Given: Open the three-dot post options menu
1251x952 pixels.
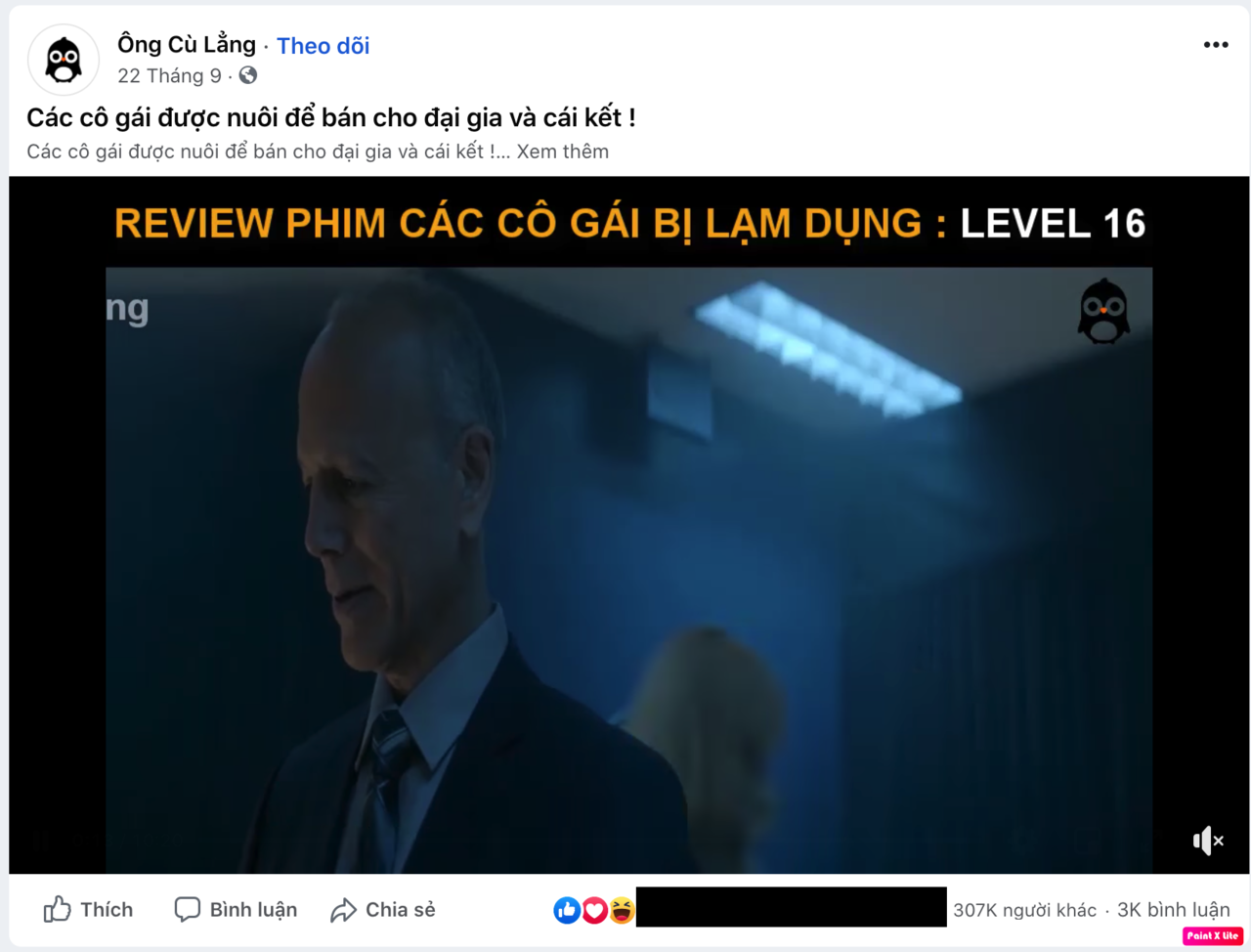Looking at the screenshot, I should coord(1216,45).
